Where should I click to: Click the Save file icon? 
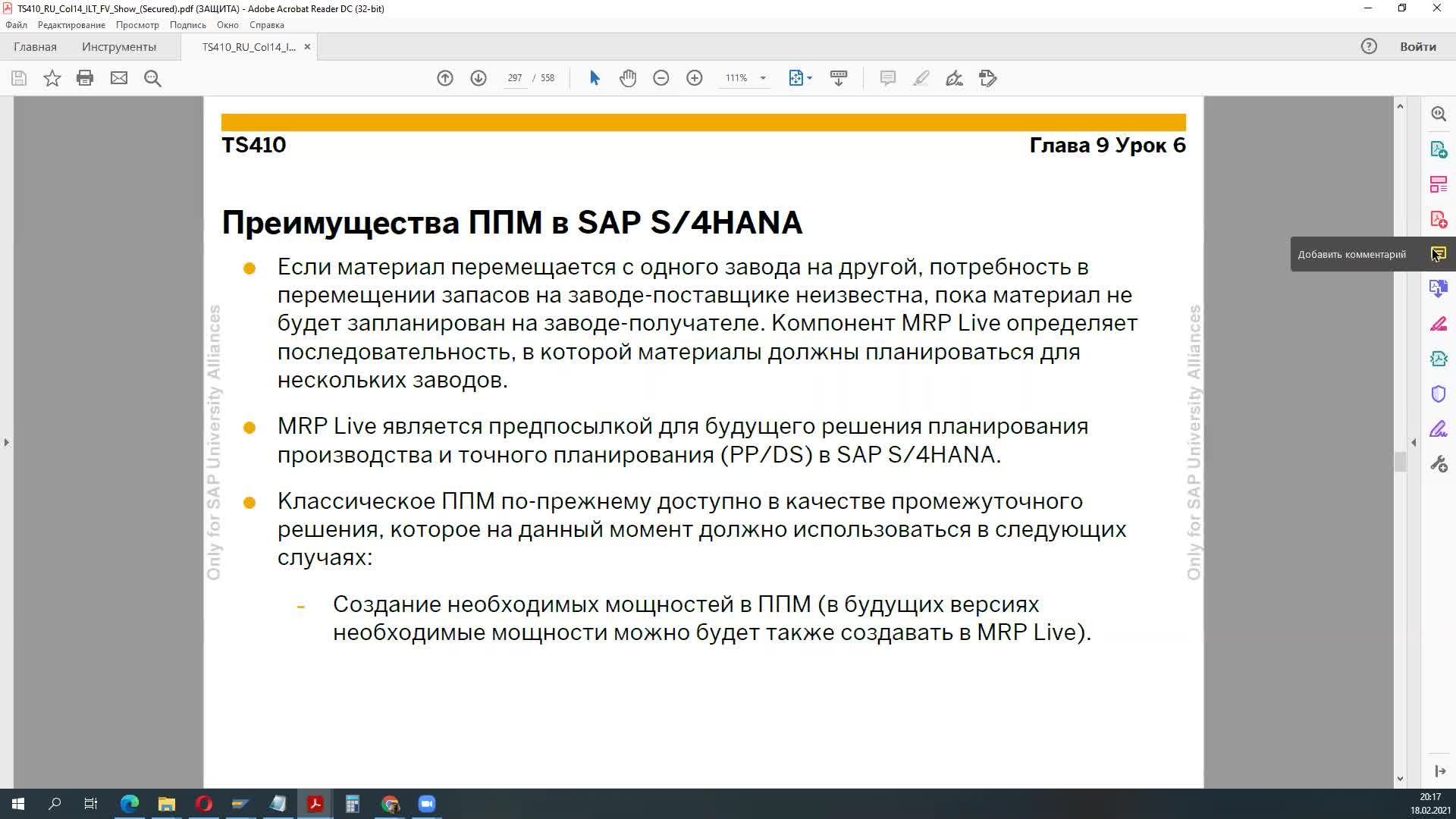pos(19,78)
